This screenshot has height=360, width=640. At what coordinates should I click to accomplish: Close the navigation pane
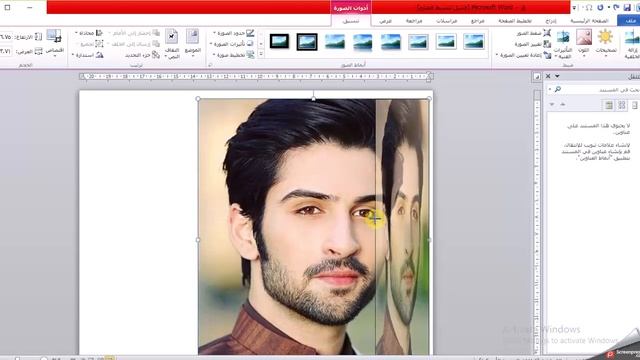[548, 76]
